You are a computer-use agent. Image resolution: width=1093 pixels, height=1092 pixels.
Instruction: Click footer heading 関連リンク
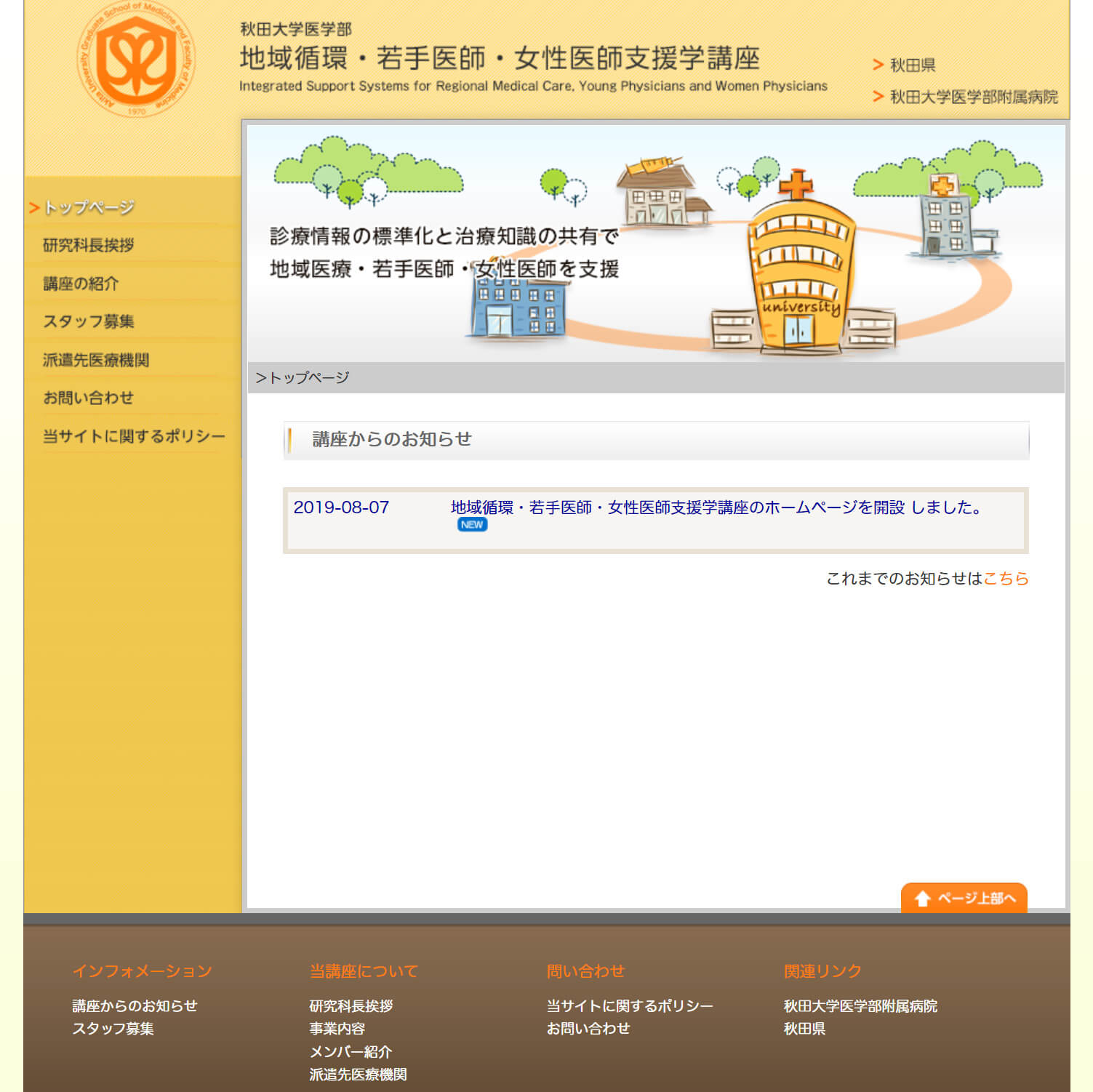point(822,971)
